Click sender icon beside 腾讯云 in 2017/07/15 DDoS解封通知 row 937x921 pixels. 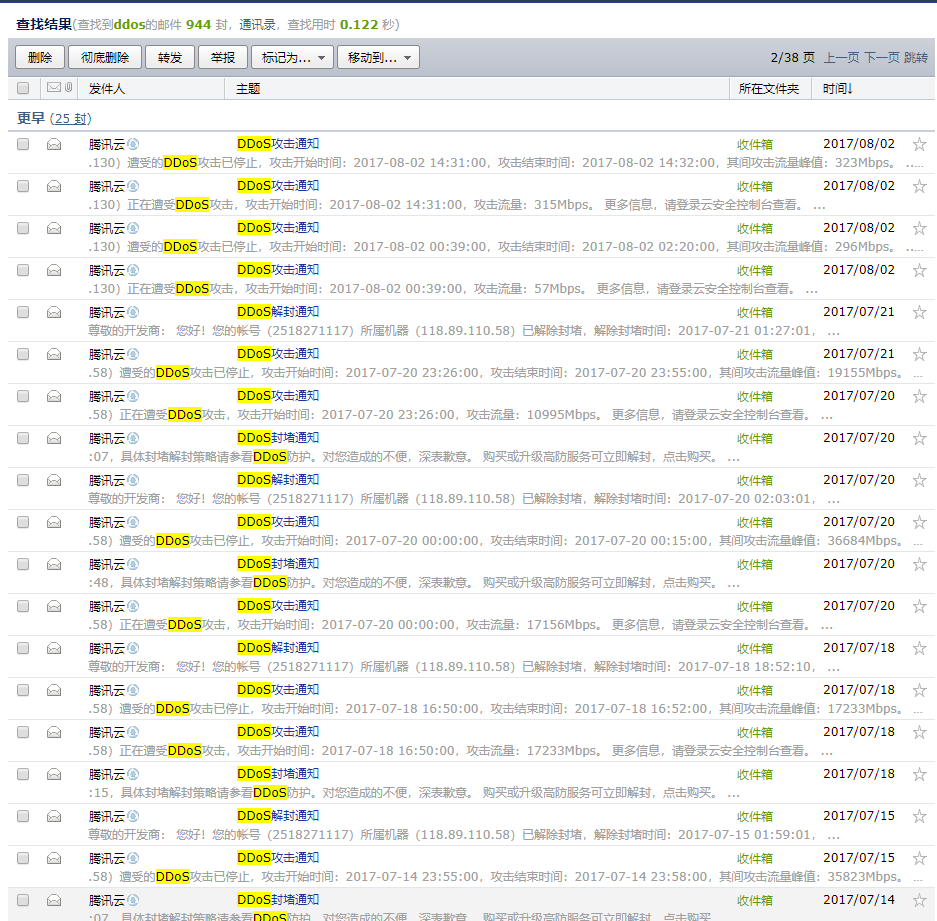tap(133, 816)
